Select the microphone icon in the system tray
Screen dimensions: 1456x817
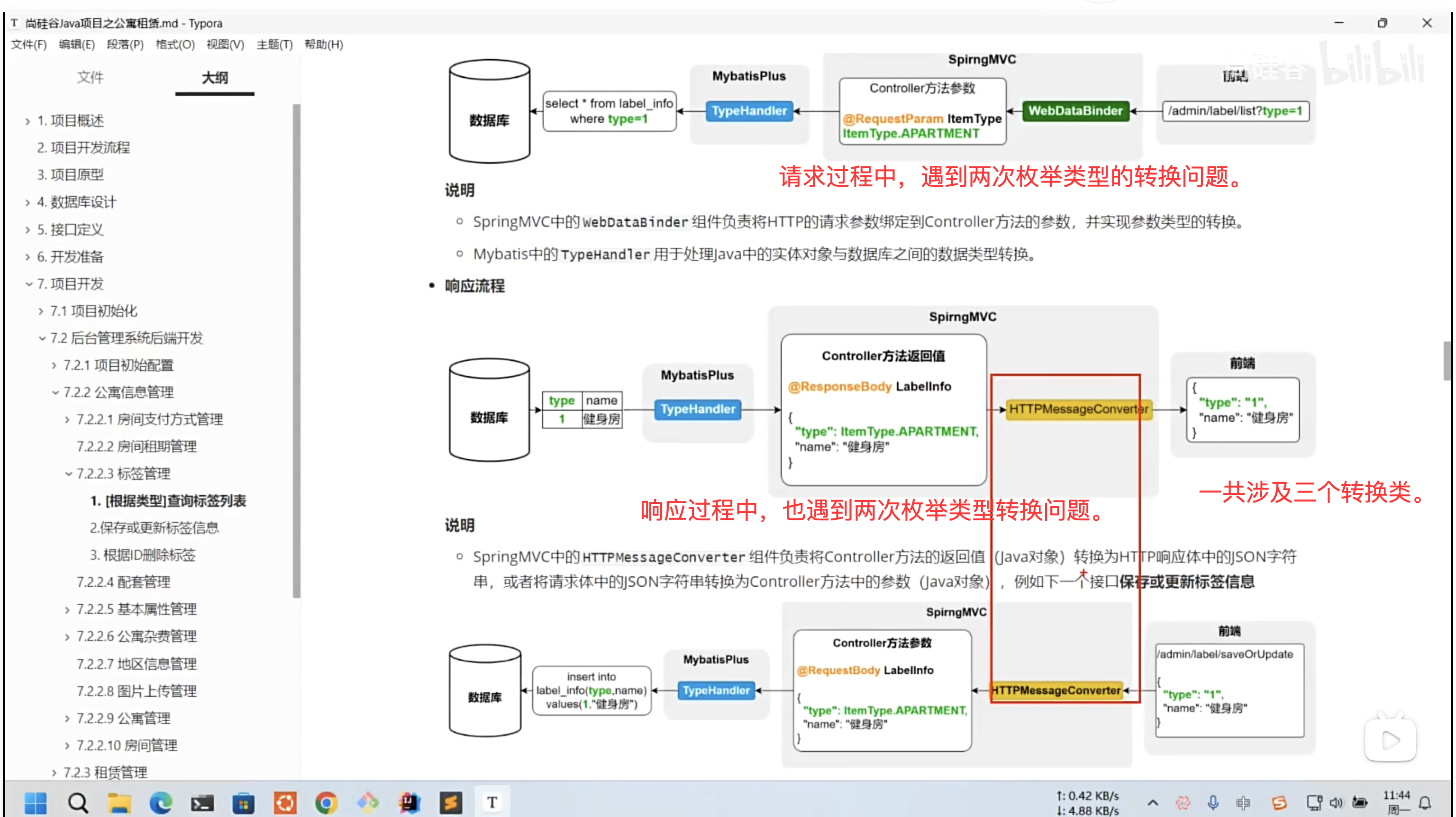1212,801
